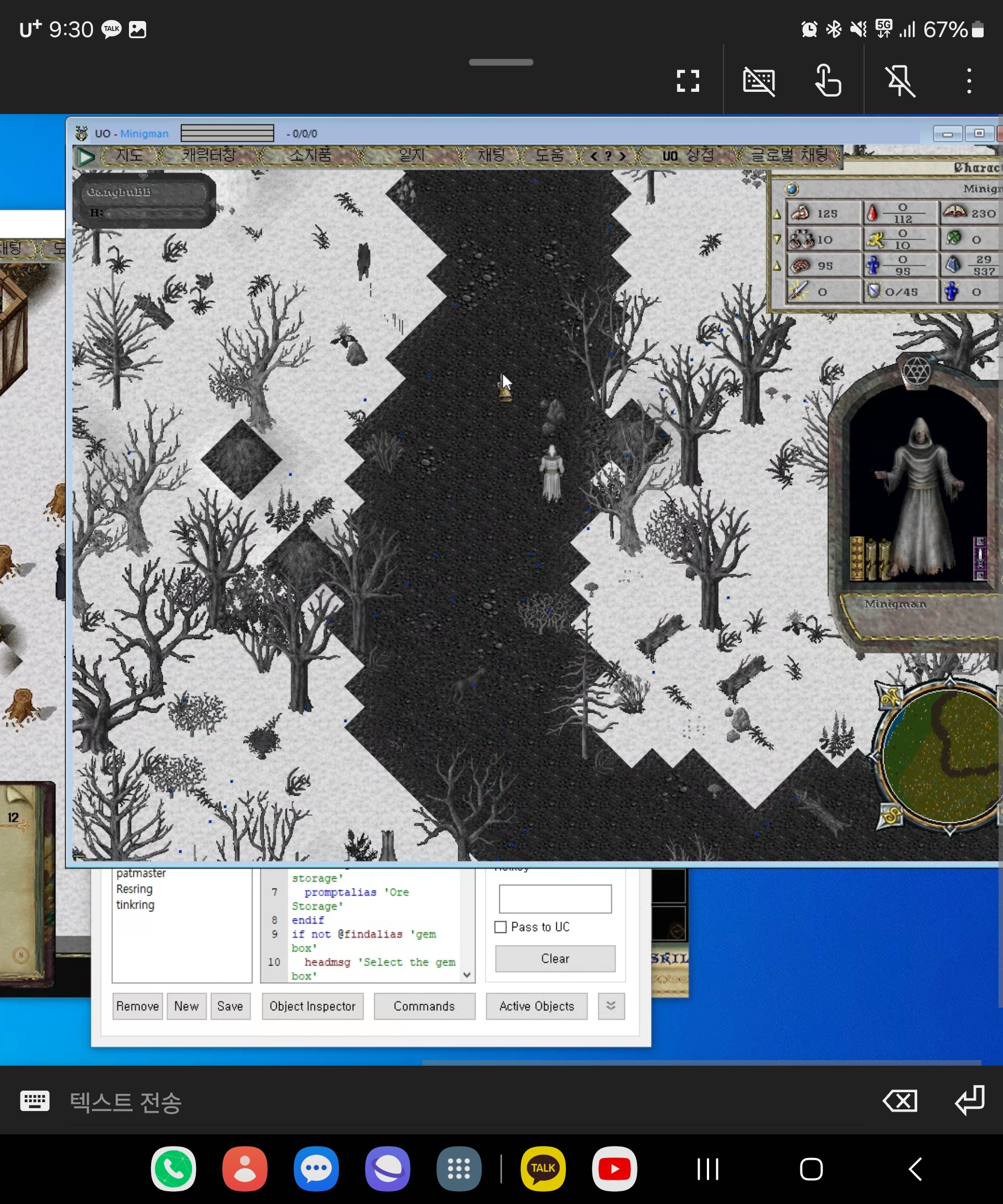Open the 글로벌 채팅 menu
1003x1204 pixels.
click(x=790, y=155)
